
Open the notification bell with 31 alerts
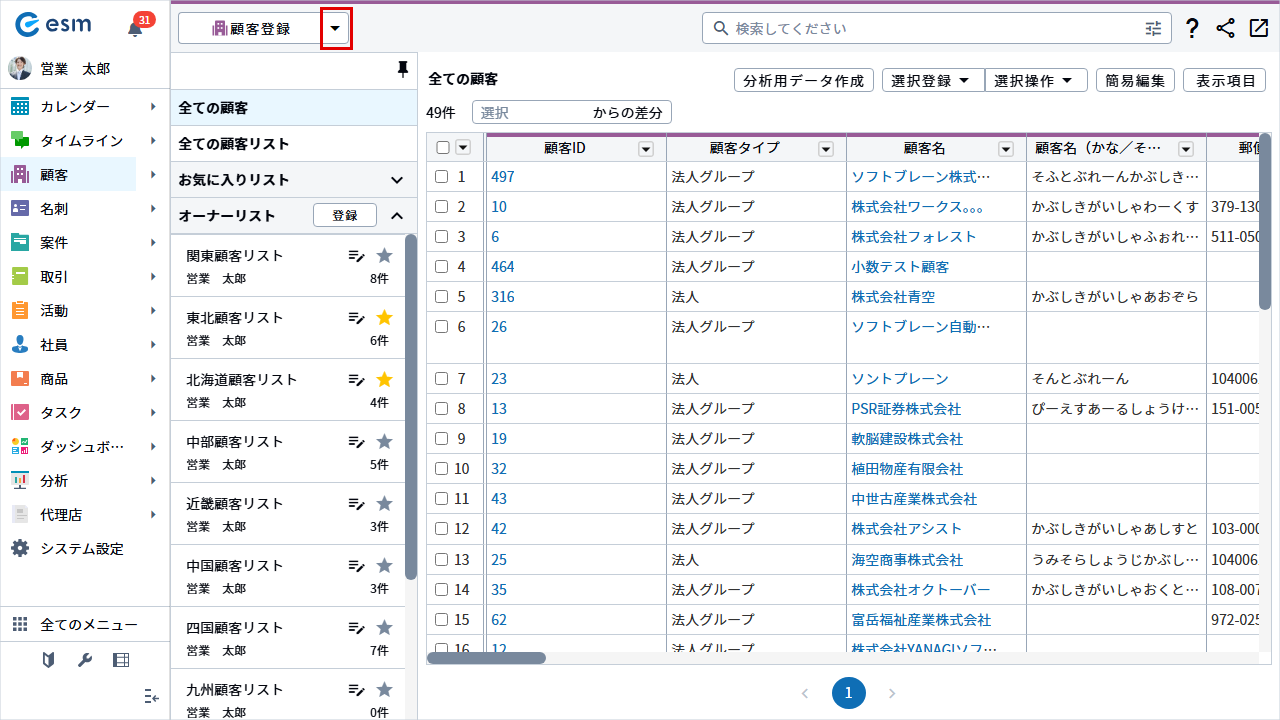(x=136, y=28)
